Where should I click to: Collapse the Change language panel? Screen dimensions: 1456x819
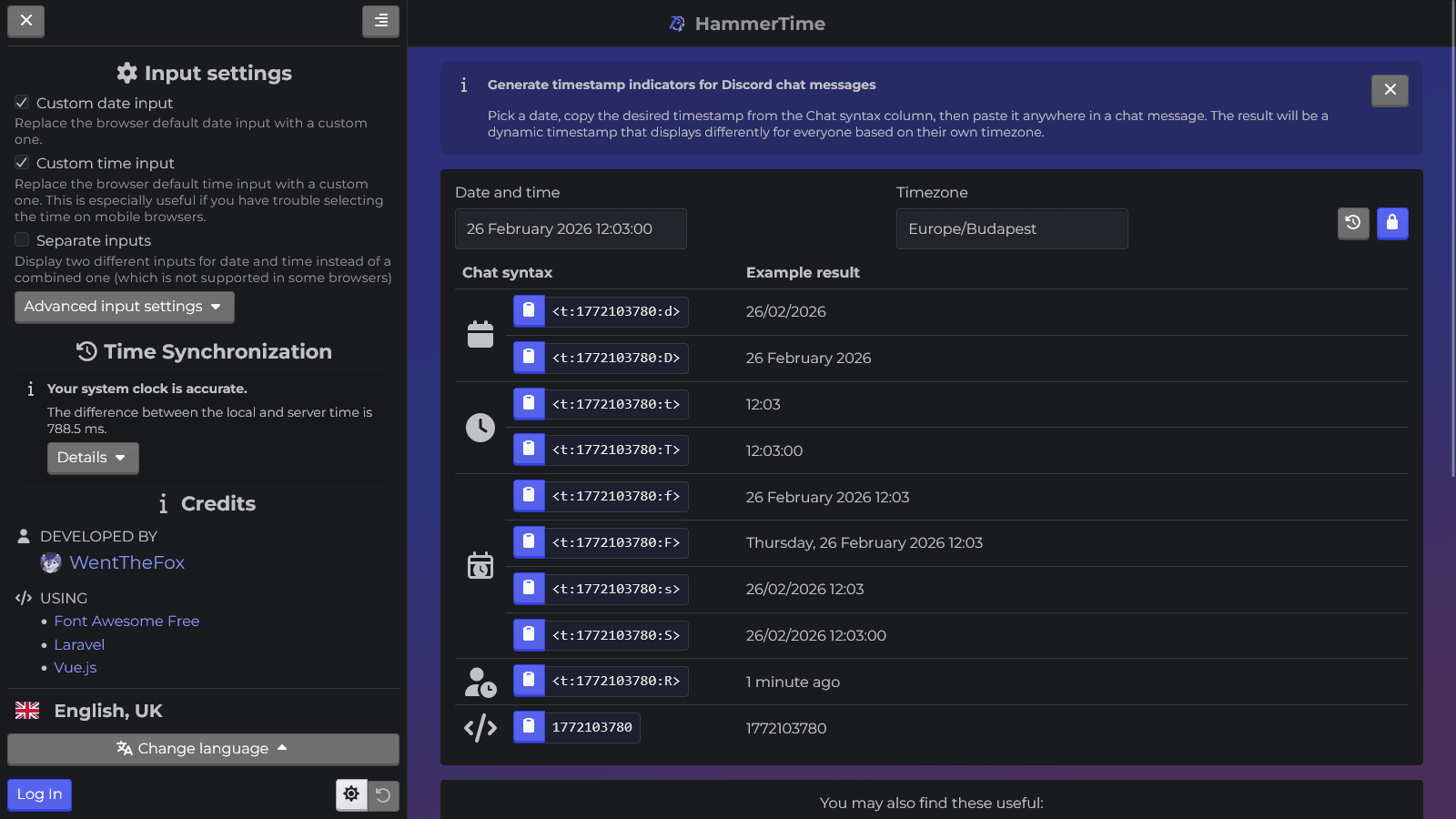pyautogui.click(x=203, y=749)
